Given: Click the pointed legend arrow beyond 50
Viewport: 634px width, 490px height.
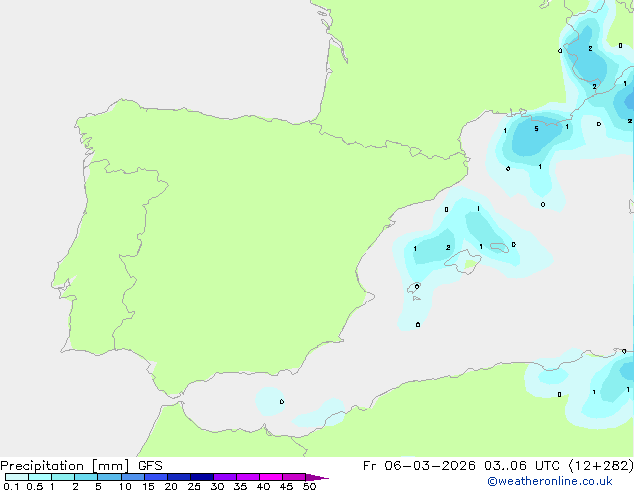Looking at the screenshot, I should point(317,477).
